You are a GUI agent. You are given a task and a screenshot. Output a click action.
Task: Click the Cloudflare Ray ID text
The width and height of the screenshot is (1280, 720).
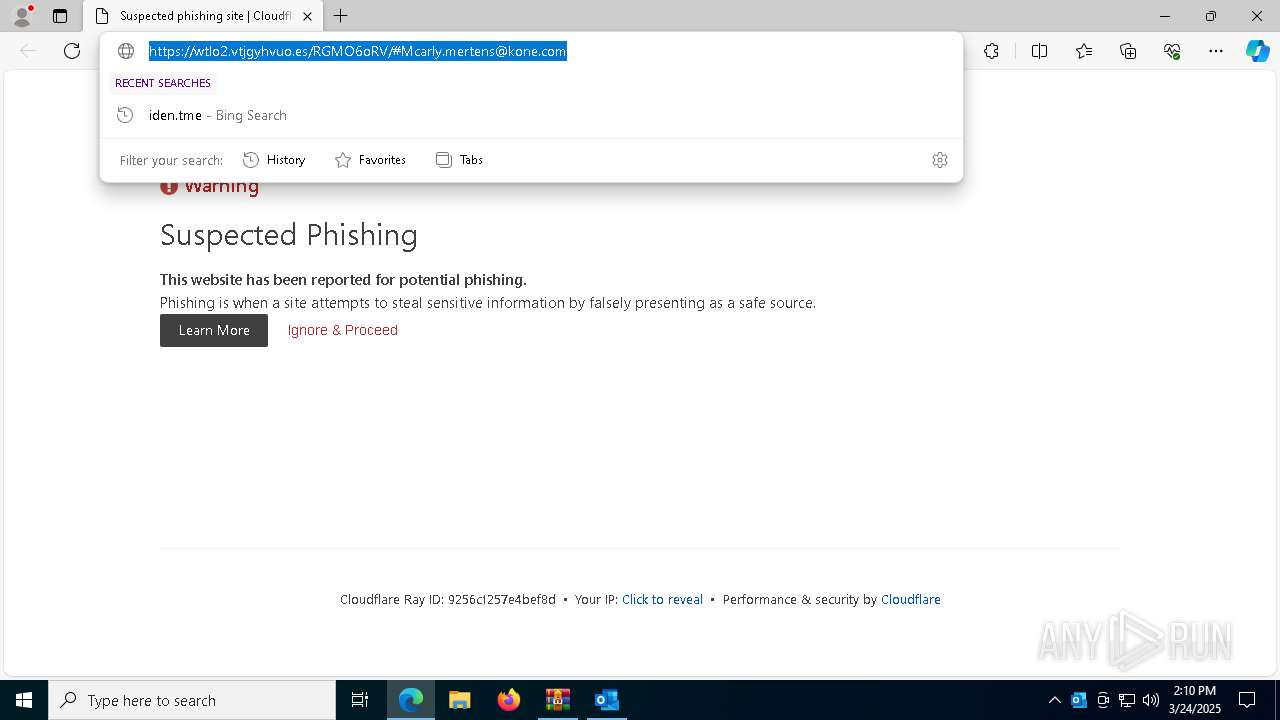click(x=448, y=600)
